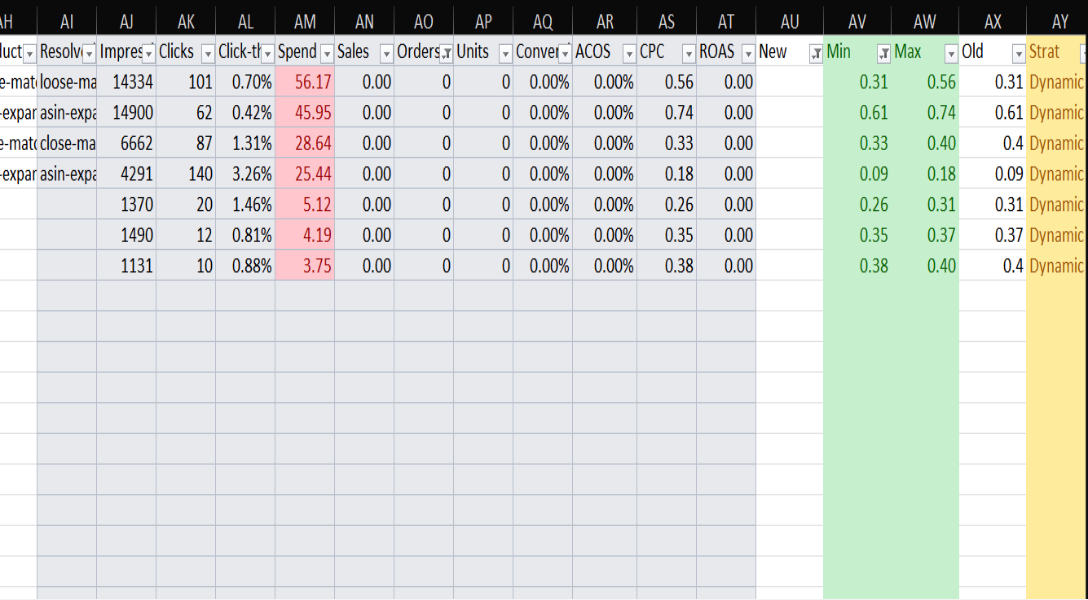
Task: Select column AI header
Action: click(x=67, y=22)
